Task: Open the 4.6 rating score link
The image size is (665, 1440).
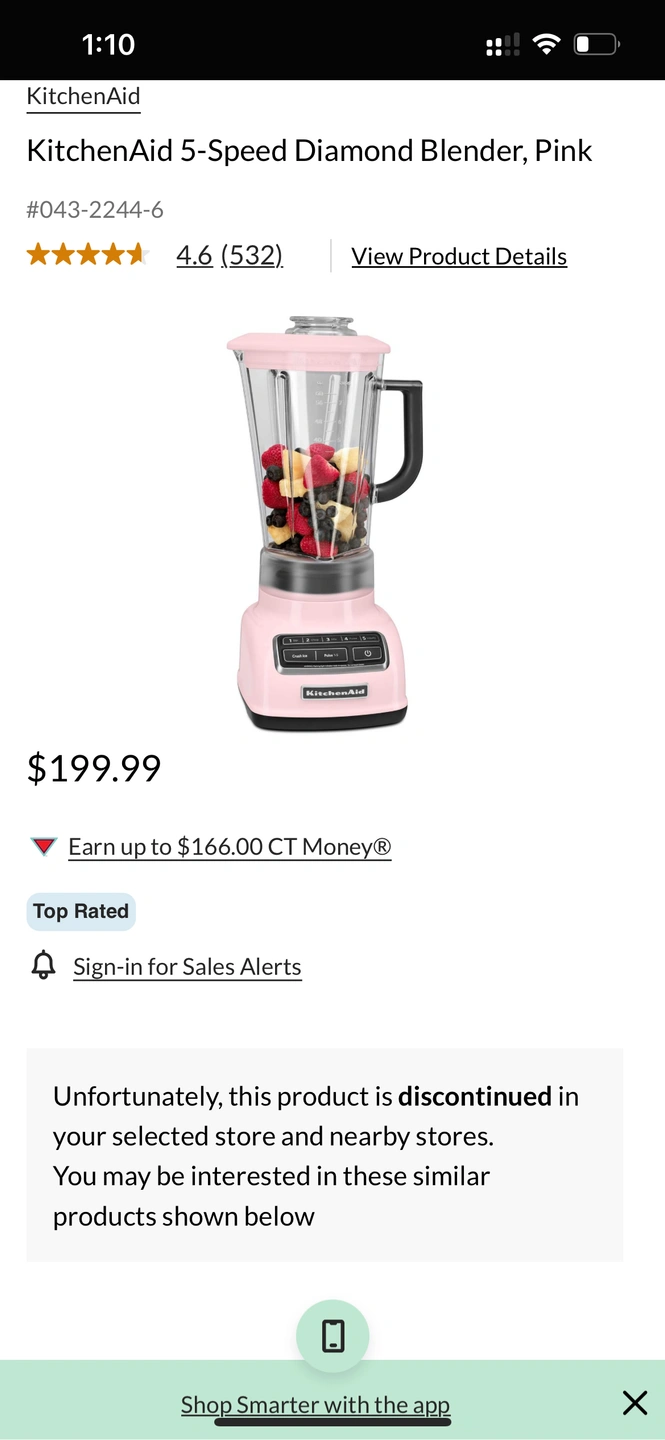Action: (194, 256)
